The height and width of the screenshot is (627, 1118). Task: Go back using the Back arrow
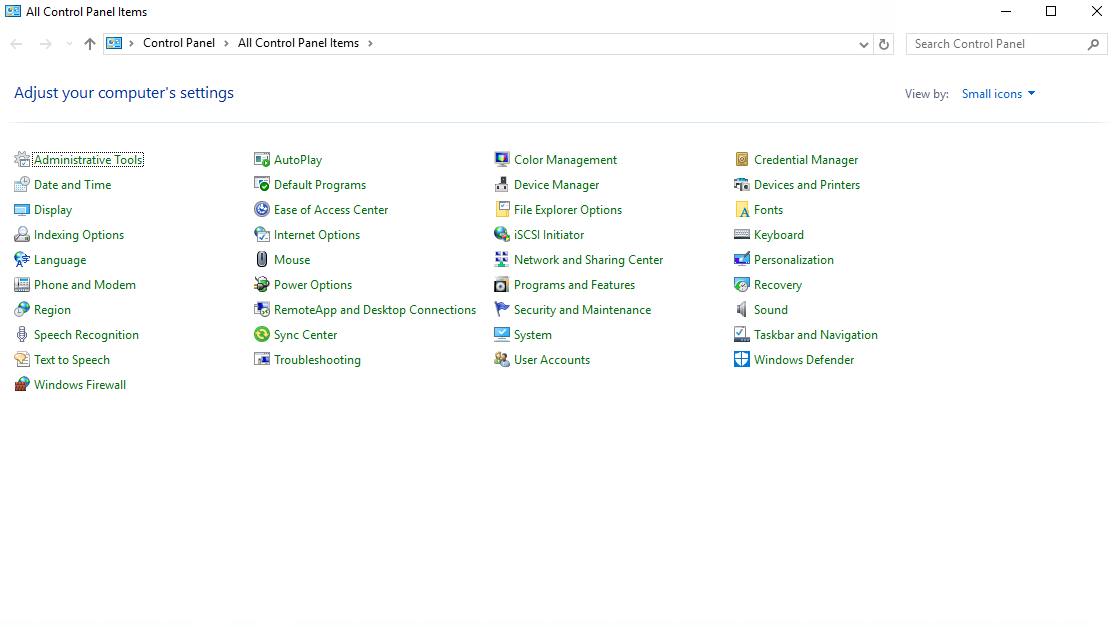(16, 44)
